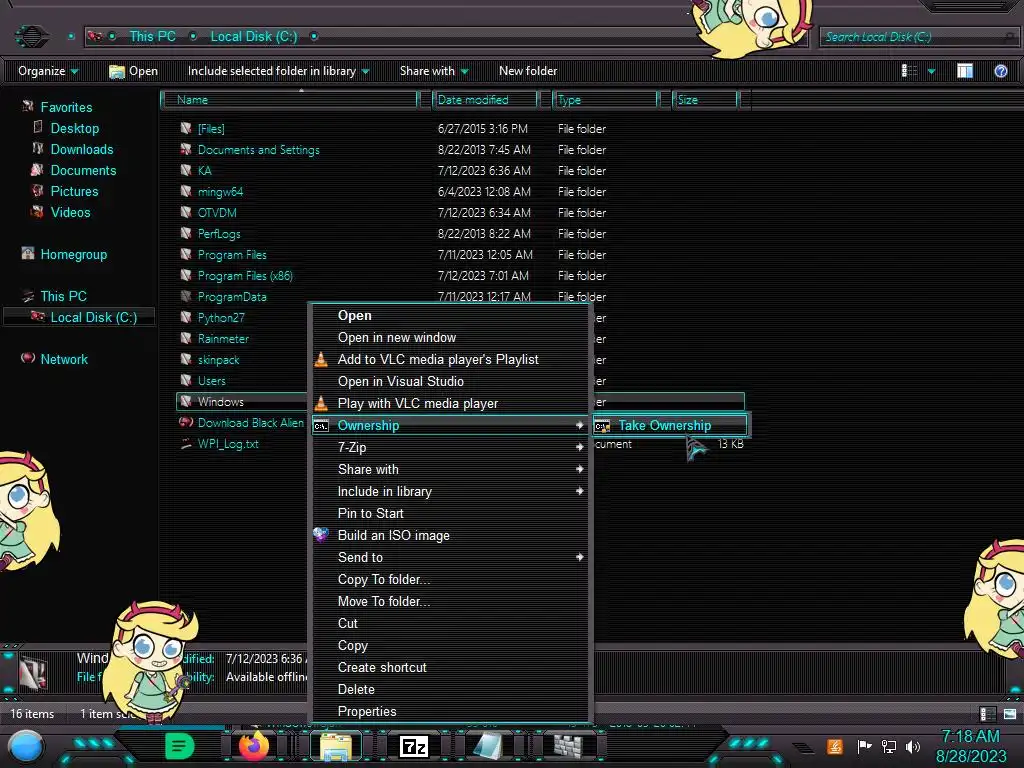Open 7-Zip from the taskbar
This screenshot has height=768, width=1024.
(x=413, y=746)
